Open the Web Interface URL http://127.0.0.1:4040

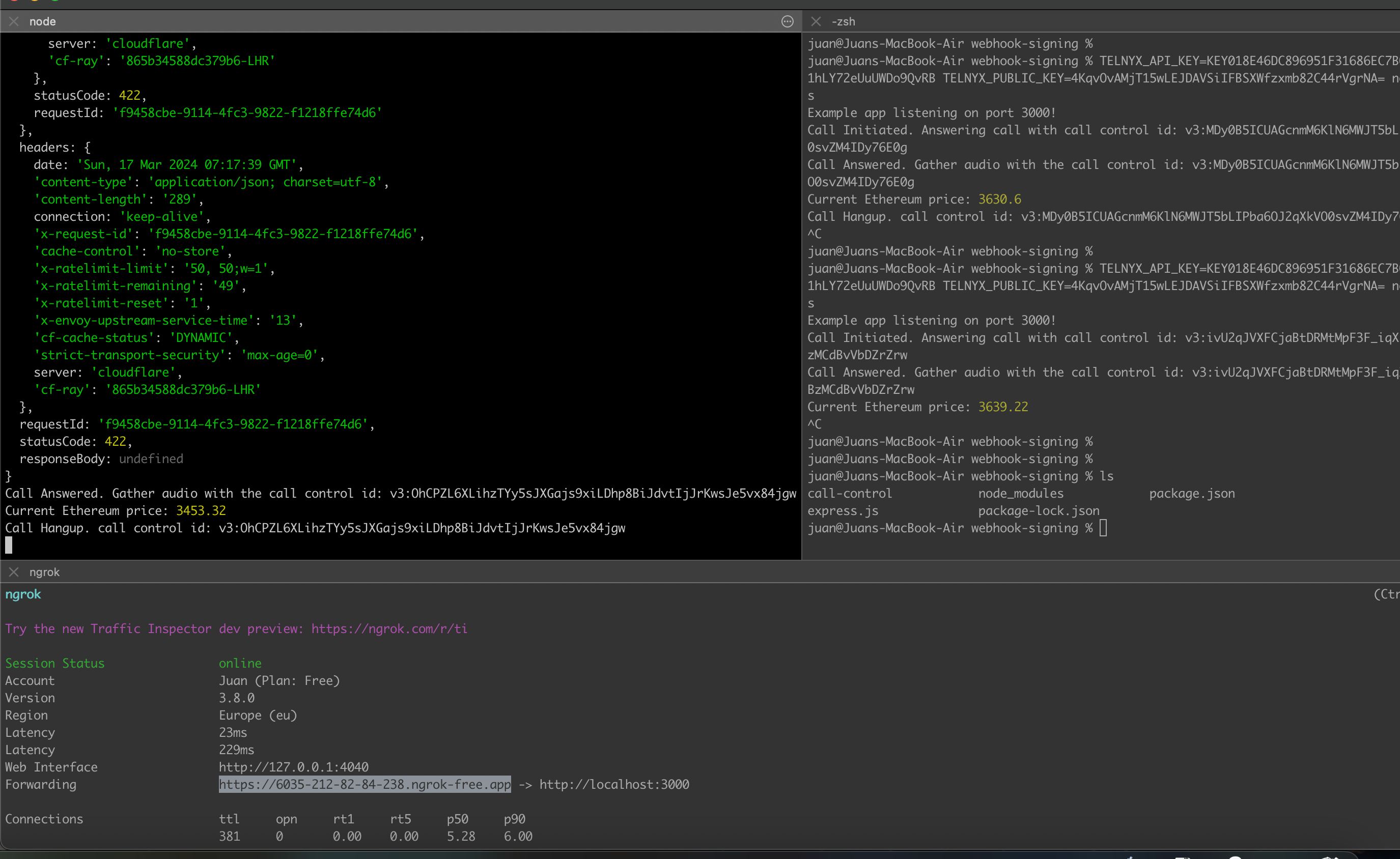(294, 767)
